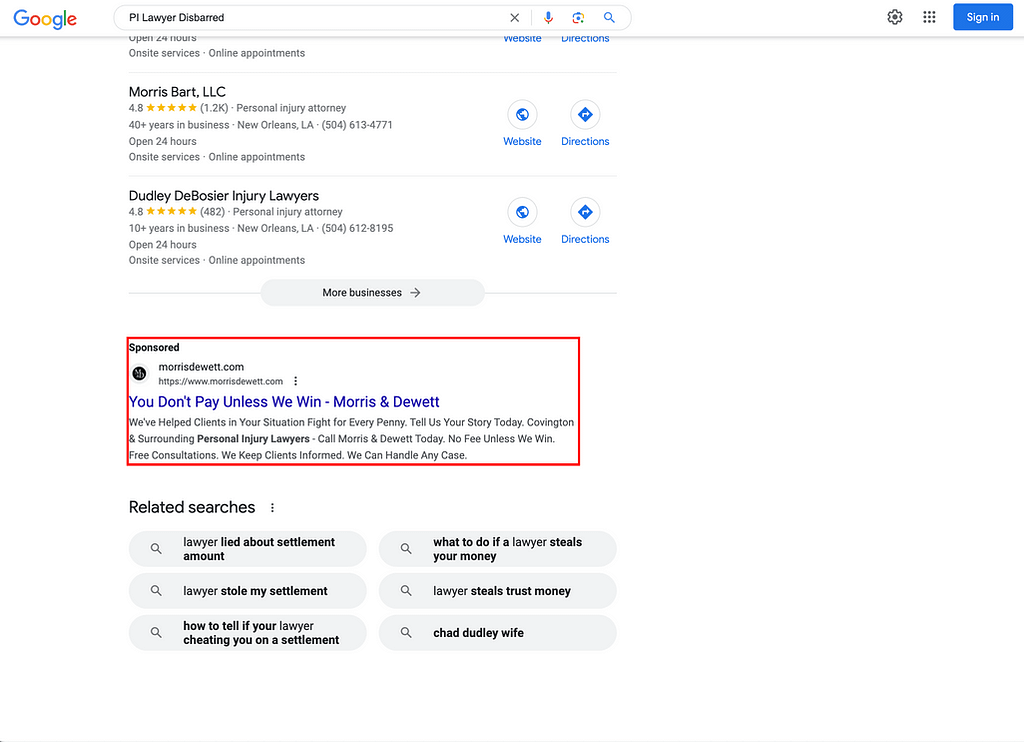Click the Sign in button
This screenshot has width=1024, height=742.
tap(983, 17)
